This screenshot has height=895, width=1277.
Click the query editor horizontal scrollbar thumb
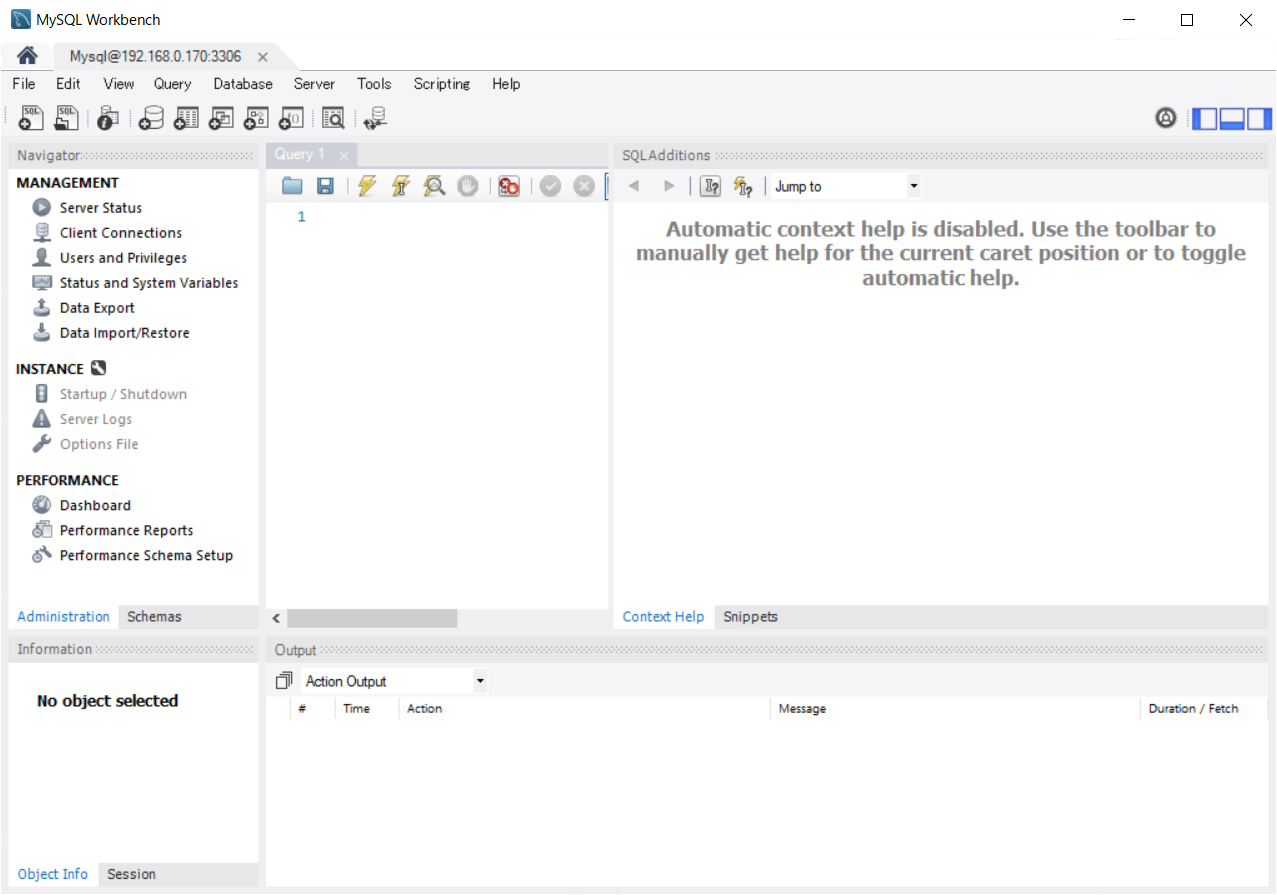(x=372, y=618)
